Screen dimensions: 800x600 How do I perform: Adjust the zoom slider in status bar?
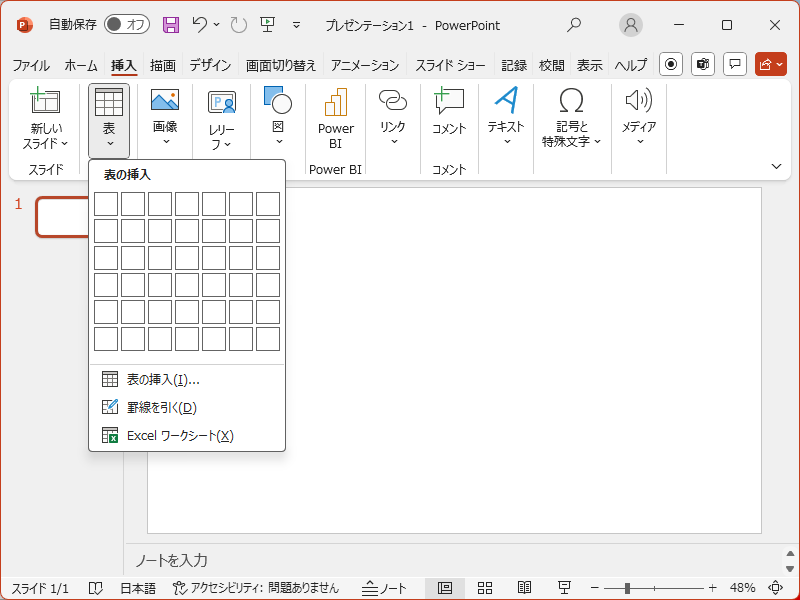coord(627,588)
